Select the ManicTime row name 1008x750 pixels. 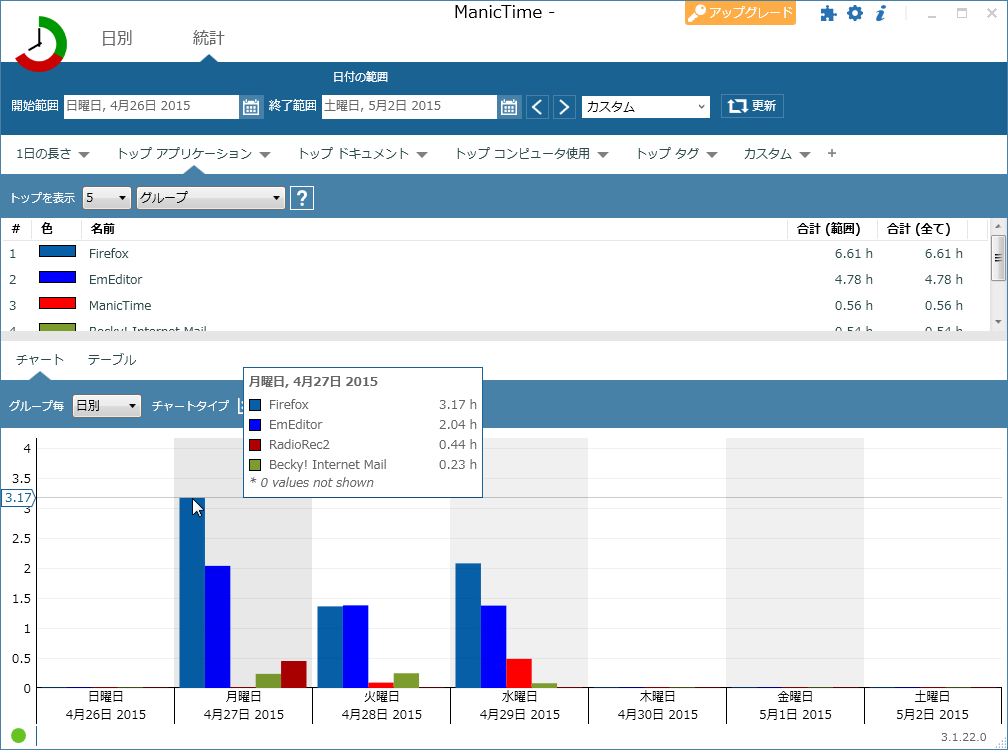tap(120, 305)
